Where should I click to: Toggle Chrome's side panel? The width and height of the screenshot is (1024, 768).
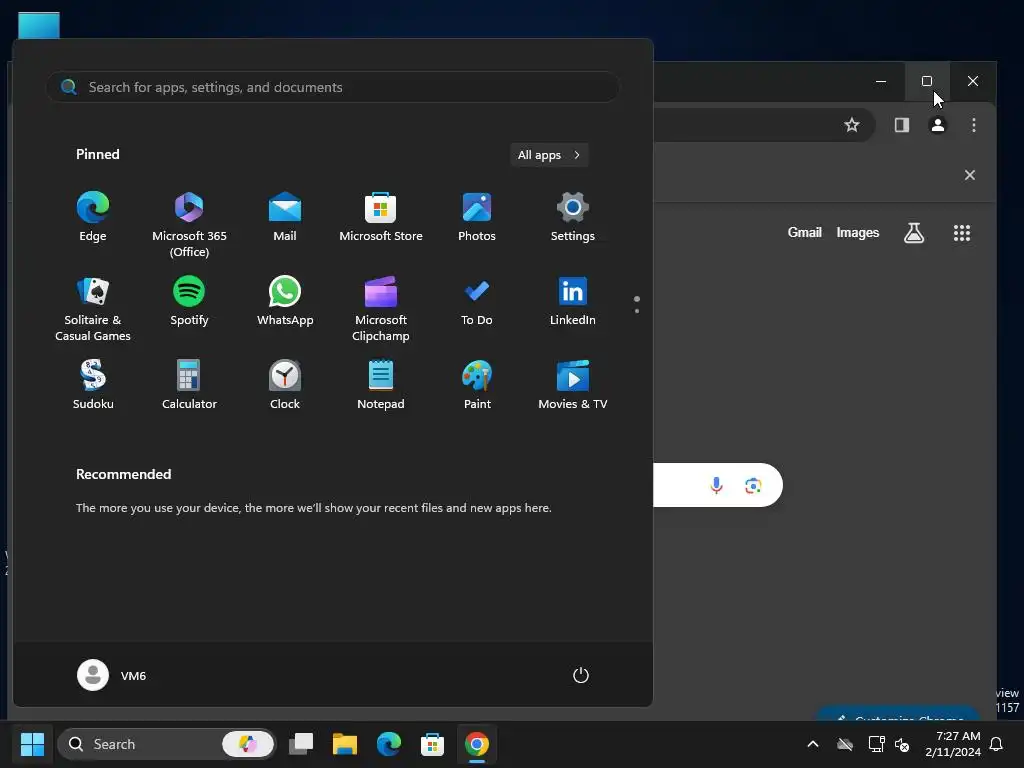pyautogui.click(x=902, y=125)
